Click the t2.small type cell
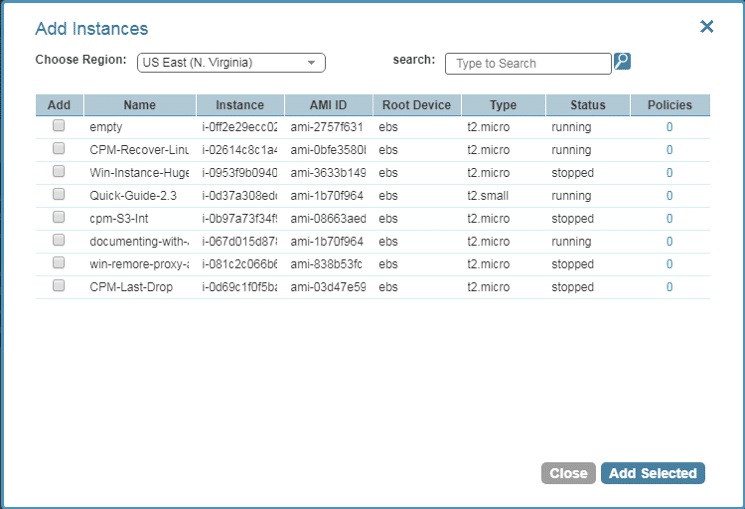 point(488,196)
